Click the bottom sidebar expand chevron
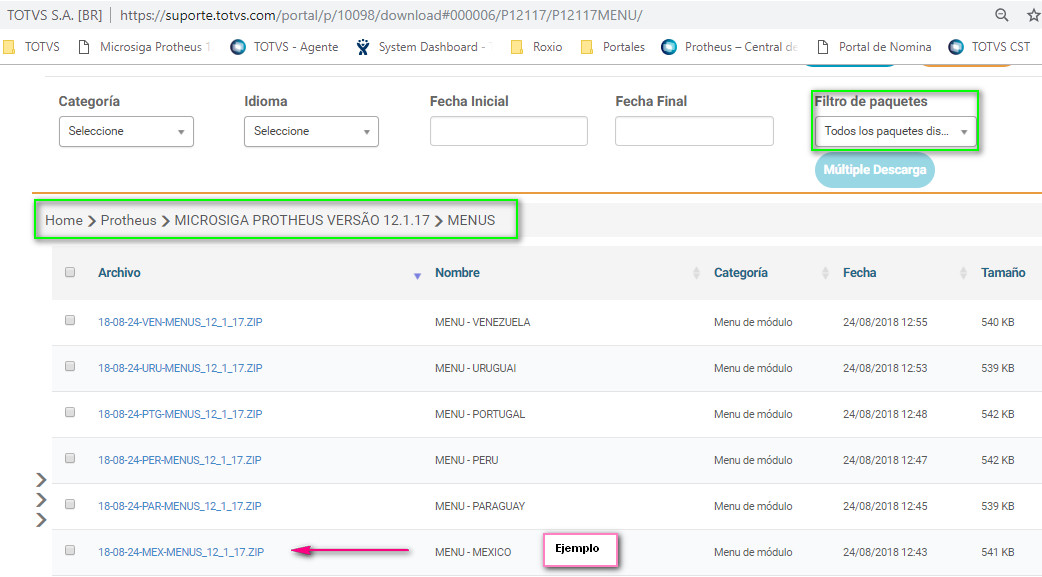 click(x=41, y=520)
